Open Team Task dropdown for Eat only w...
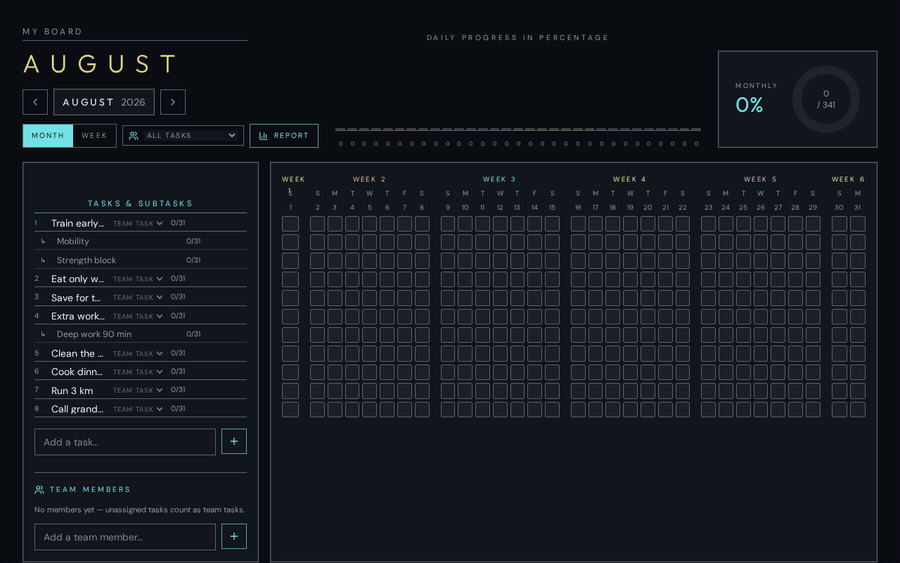Image resolution: width=900 pixels, height=563 pixels. tap(138, 279)
